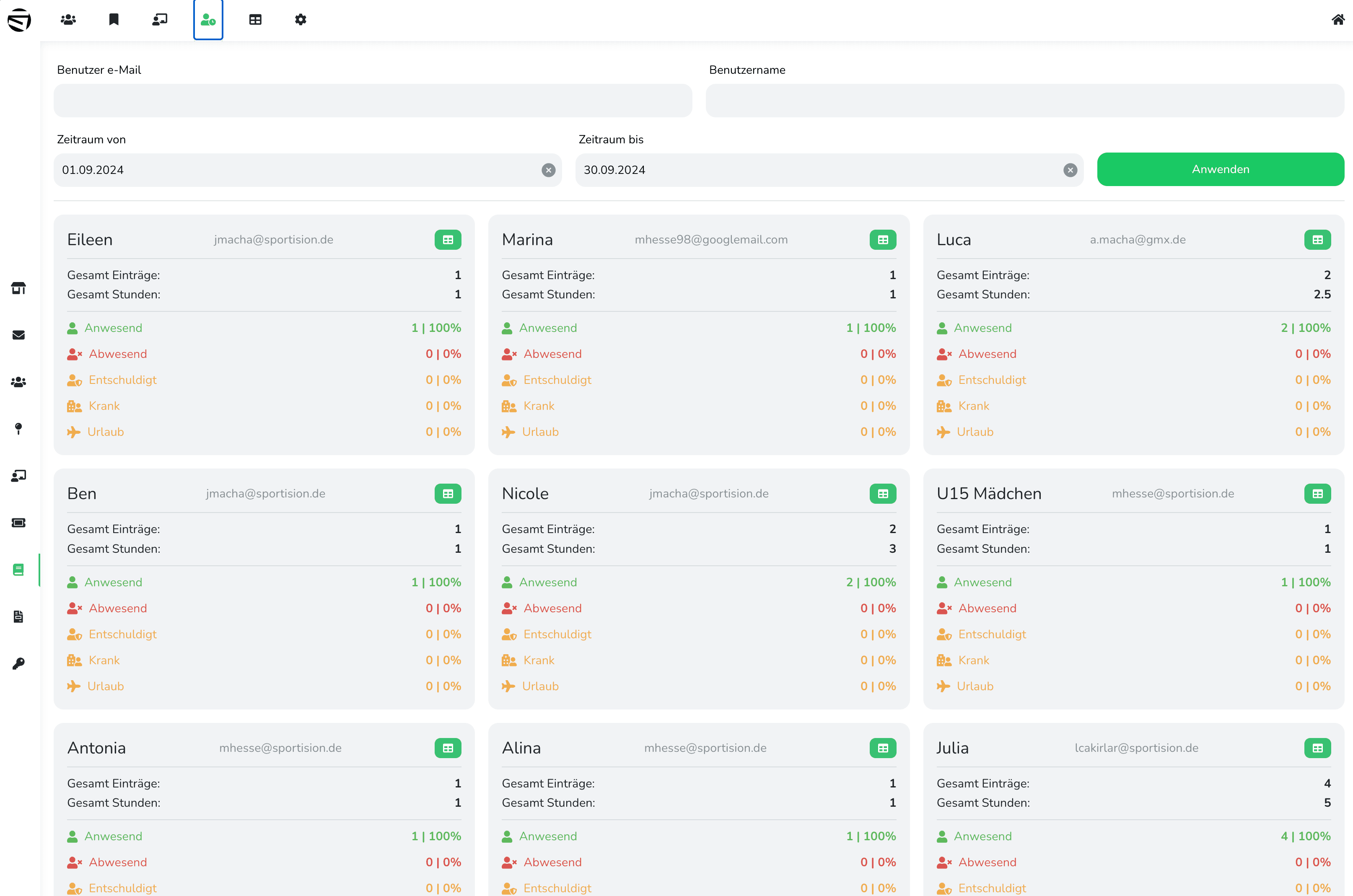
Task: Select the users group tab in top bar
Action: (x=69, y=20)
